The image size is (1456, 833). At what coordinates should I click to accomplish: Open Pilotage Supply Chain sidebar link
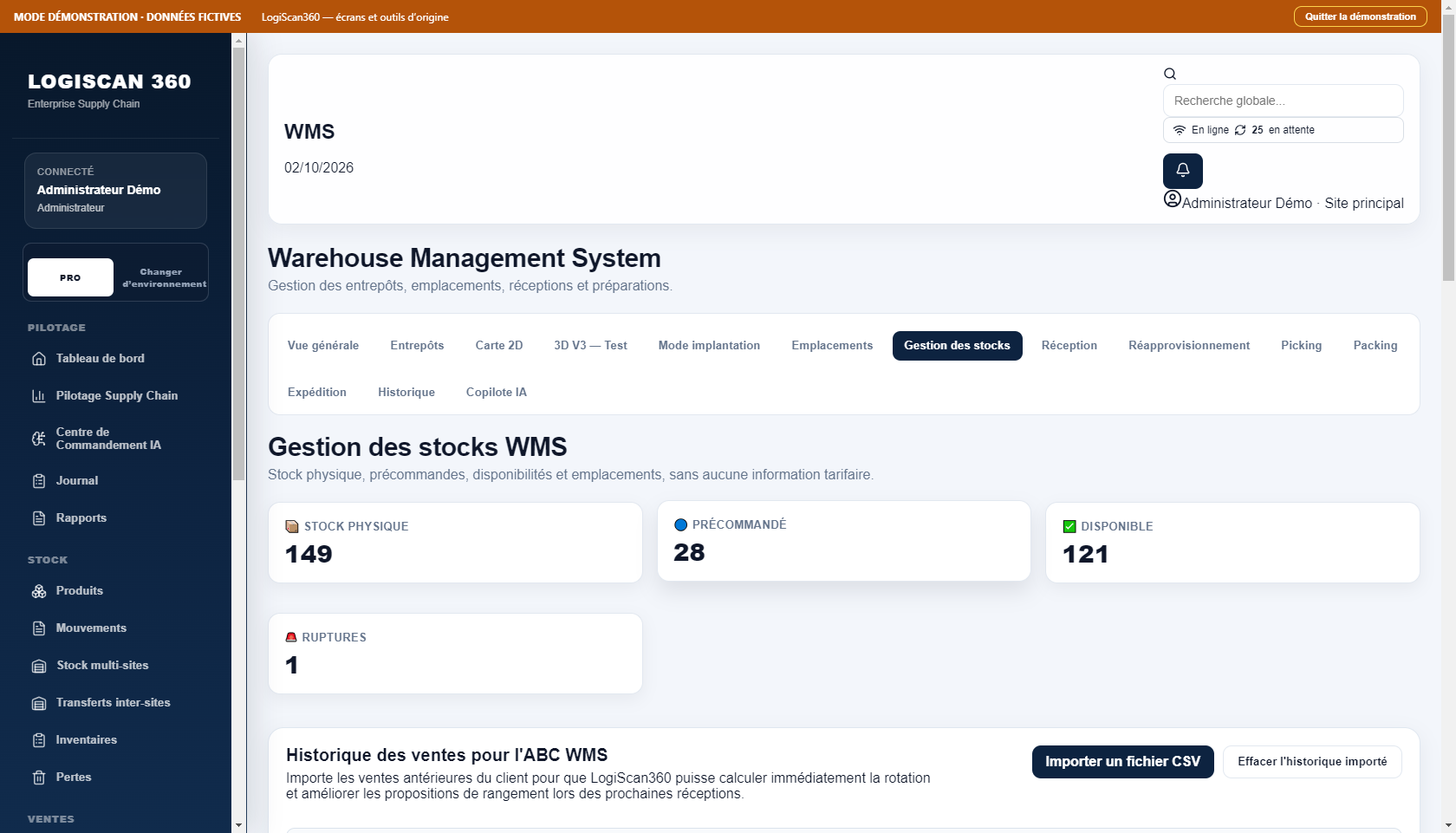pos(116,396)
